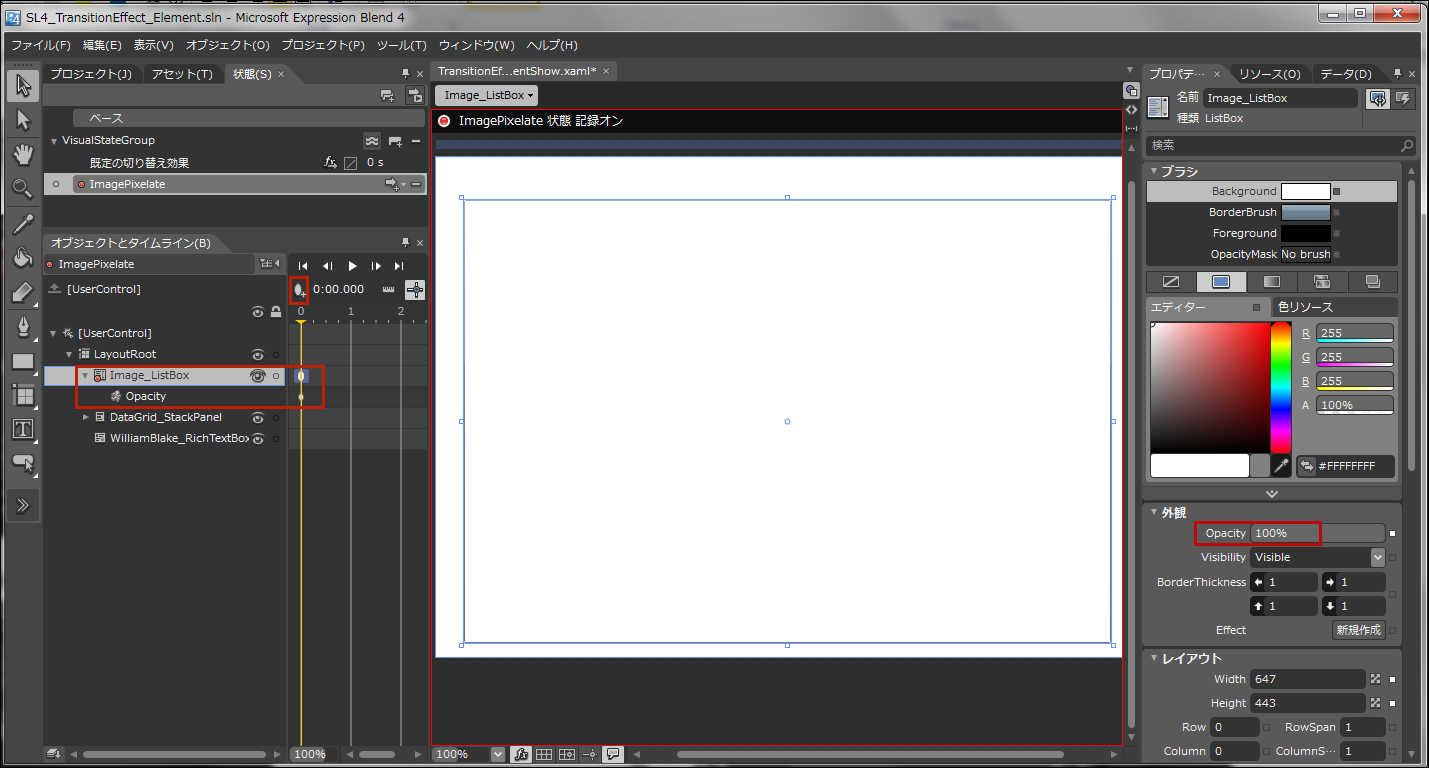Toggle rendering effects fx button

click(521, 754)
